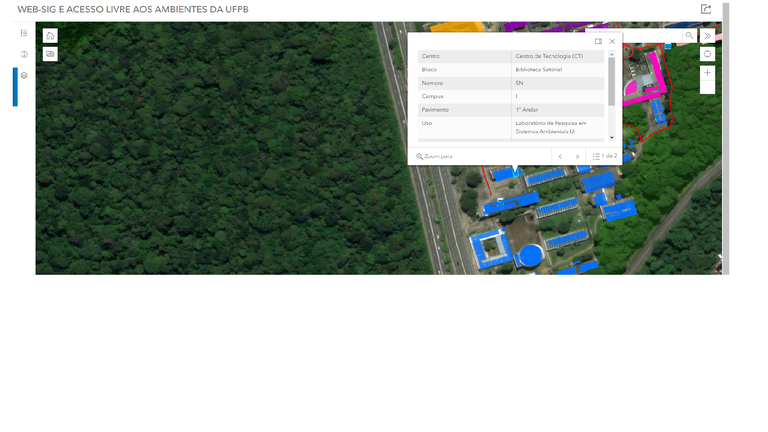Click inside the map search input field
Image resolution: width=768 pixels, height=432 pixels.
[650, 36]
